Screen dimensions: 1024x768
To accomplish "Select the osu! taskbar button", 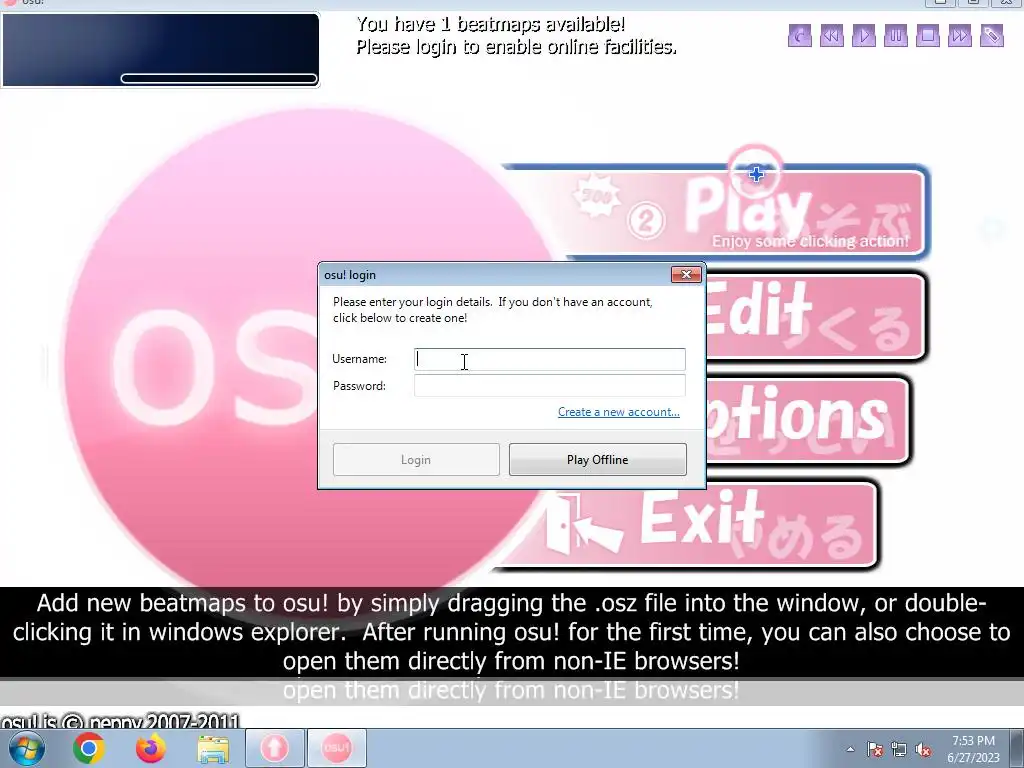I will coord(336,748).
